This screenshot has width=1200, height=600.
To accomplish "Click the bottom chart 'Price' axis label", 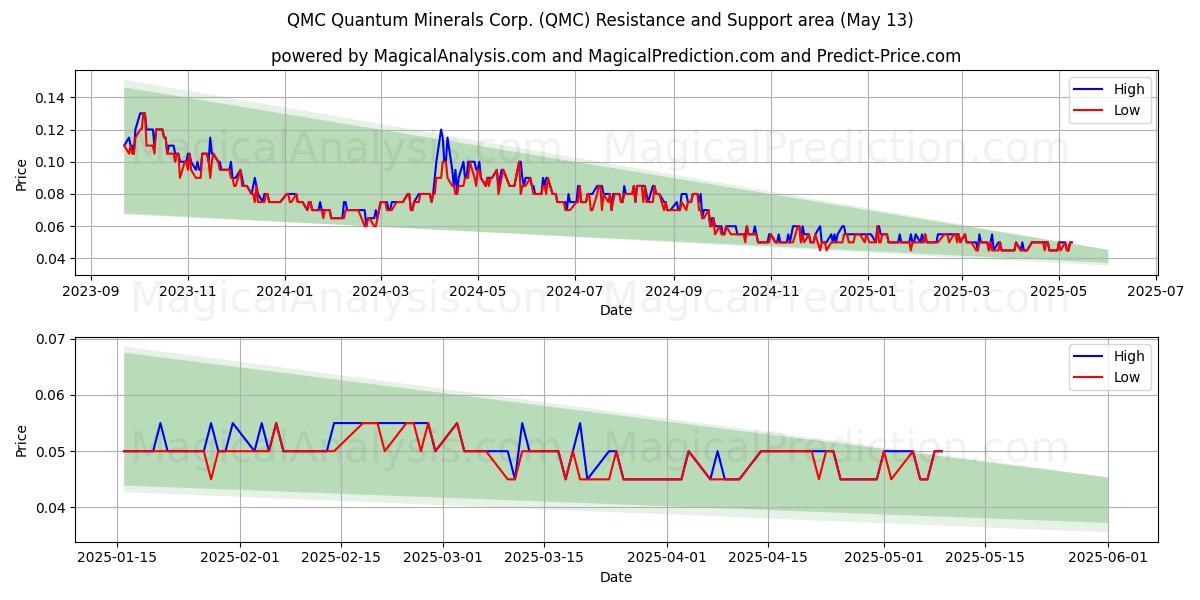I will pos(22,440).
